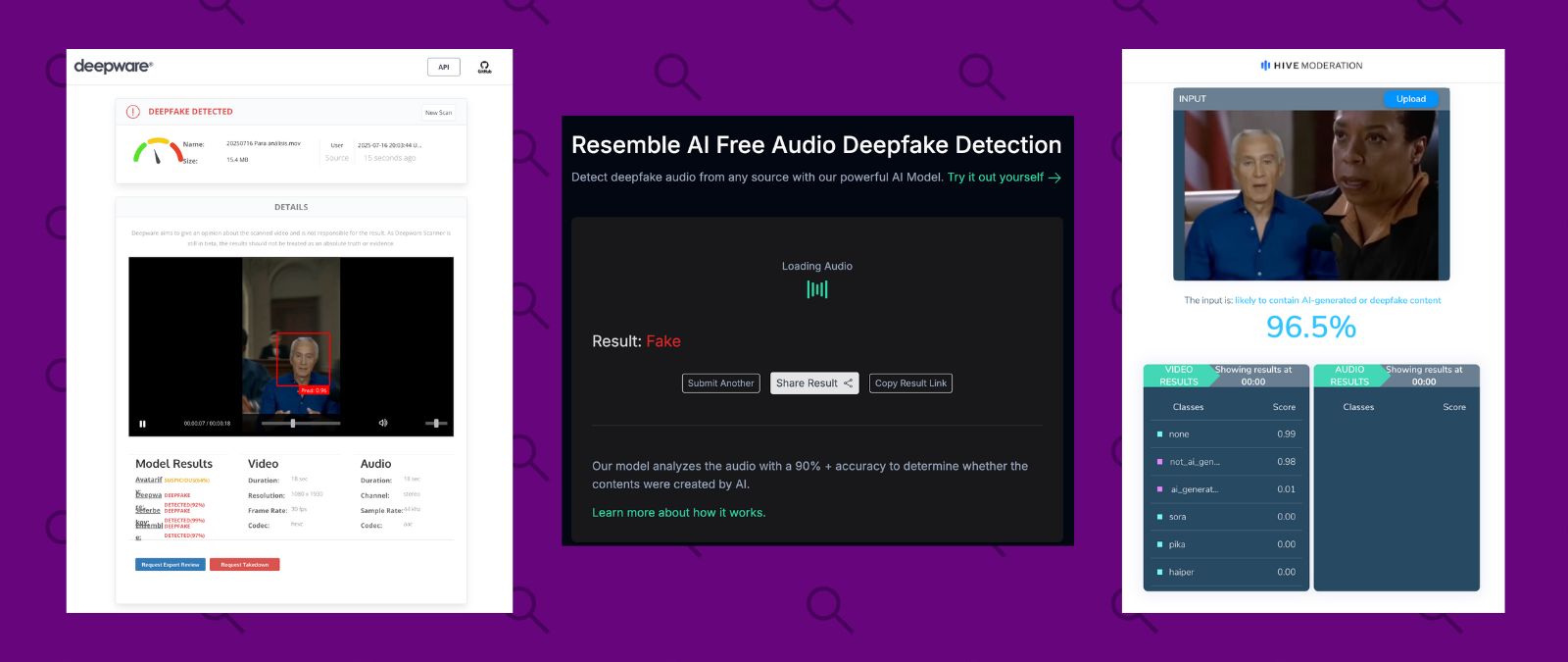Click the 96.5% score text
The image size is (1568, 662).
pyautogui.click(x=1311, y=327)
